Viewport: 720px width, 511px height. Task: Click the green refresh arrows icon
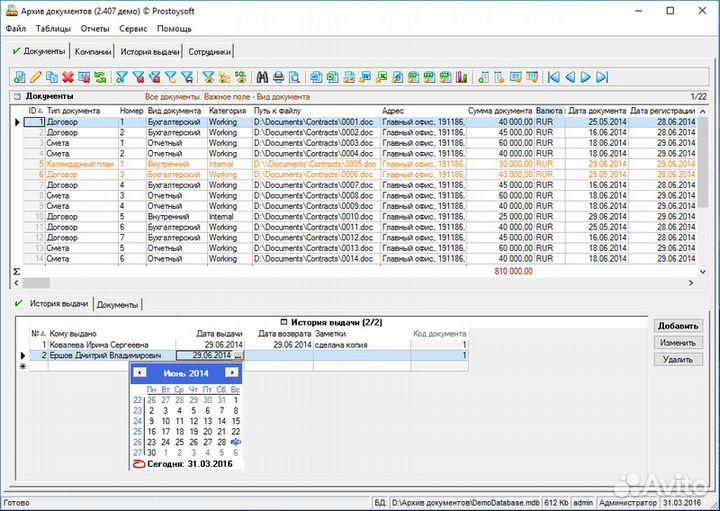click(101, 77)
